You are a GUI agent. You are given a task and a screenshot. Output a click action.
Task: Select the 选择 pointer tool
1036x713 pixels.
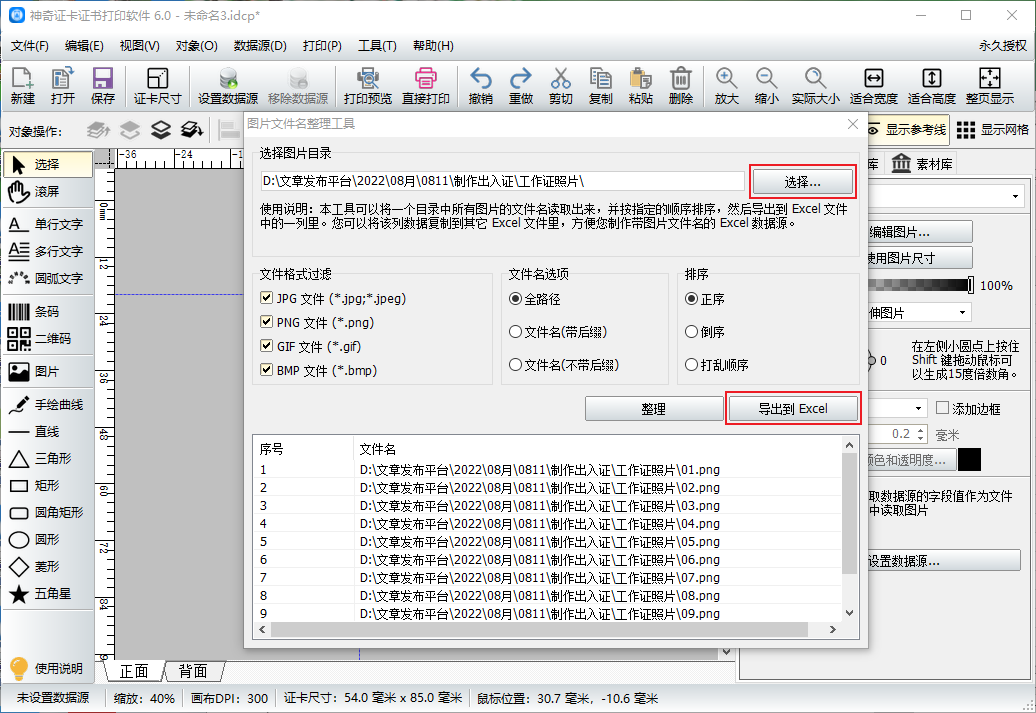[48, 165]
